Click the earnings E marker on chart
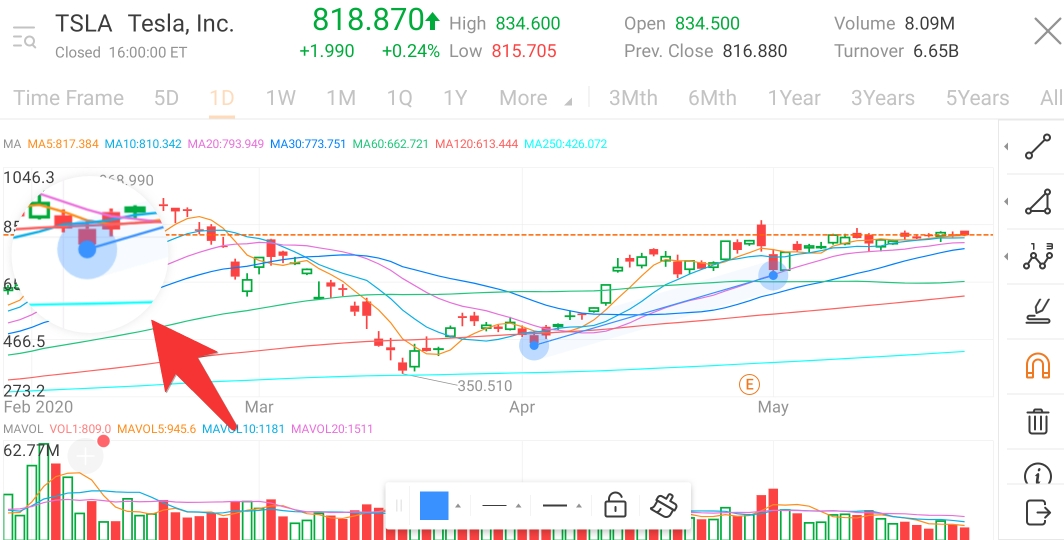This screenshot has width=1064, height=540. [x=748, y=385]
